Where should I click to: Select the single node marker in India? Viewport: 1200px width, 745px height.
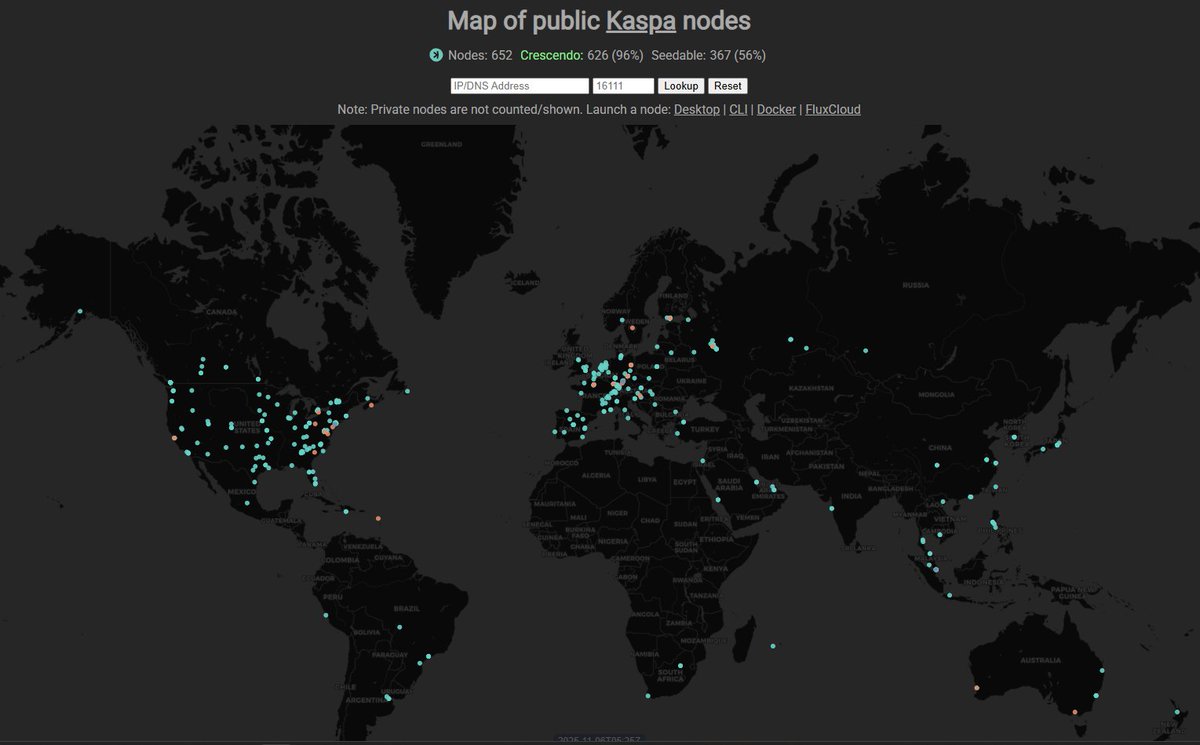831,509
